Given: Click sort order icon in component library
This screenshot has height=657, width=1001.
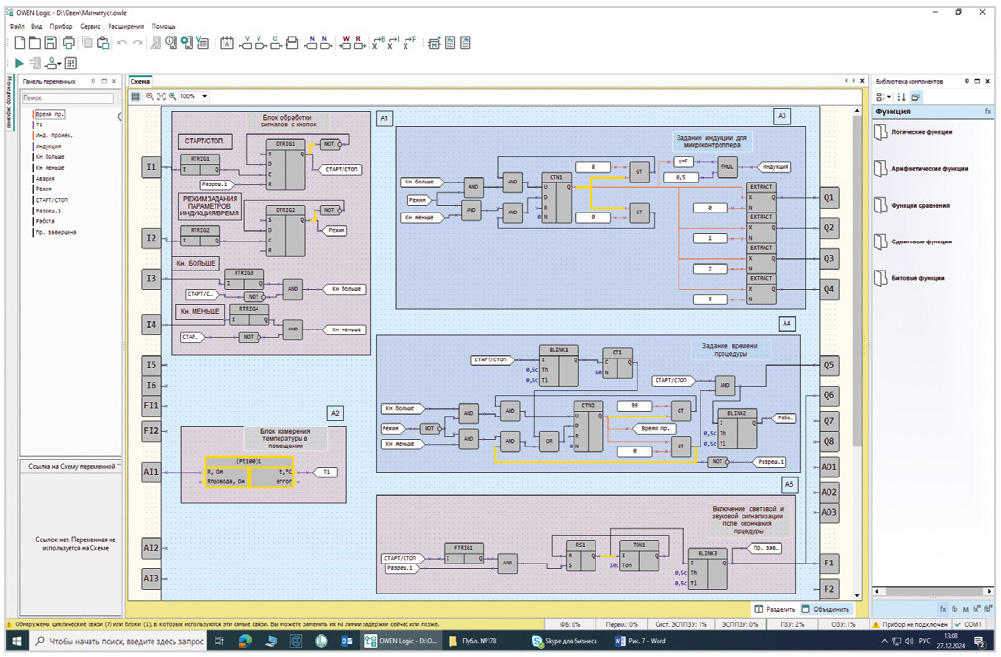Looking at the screenshot, I should coord(901,97).
